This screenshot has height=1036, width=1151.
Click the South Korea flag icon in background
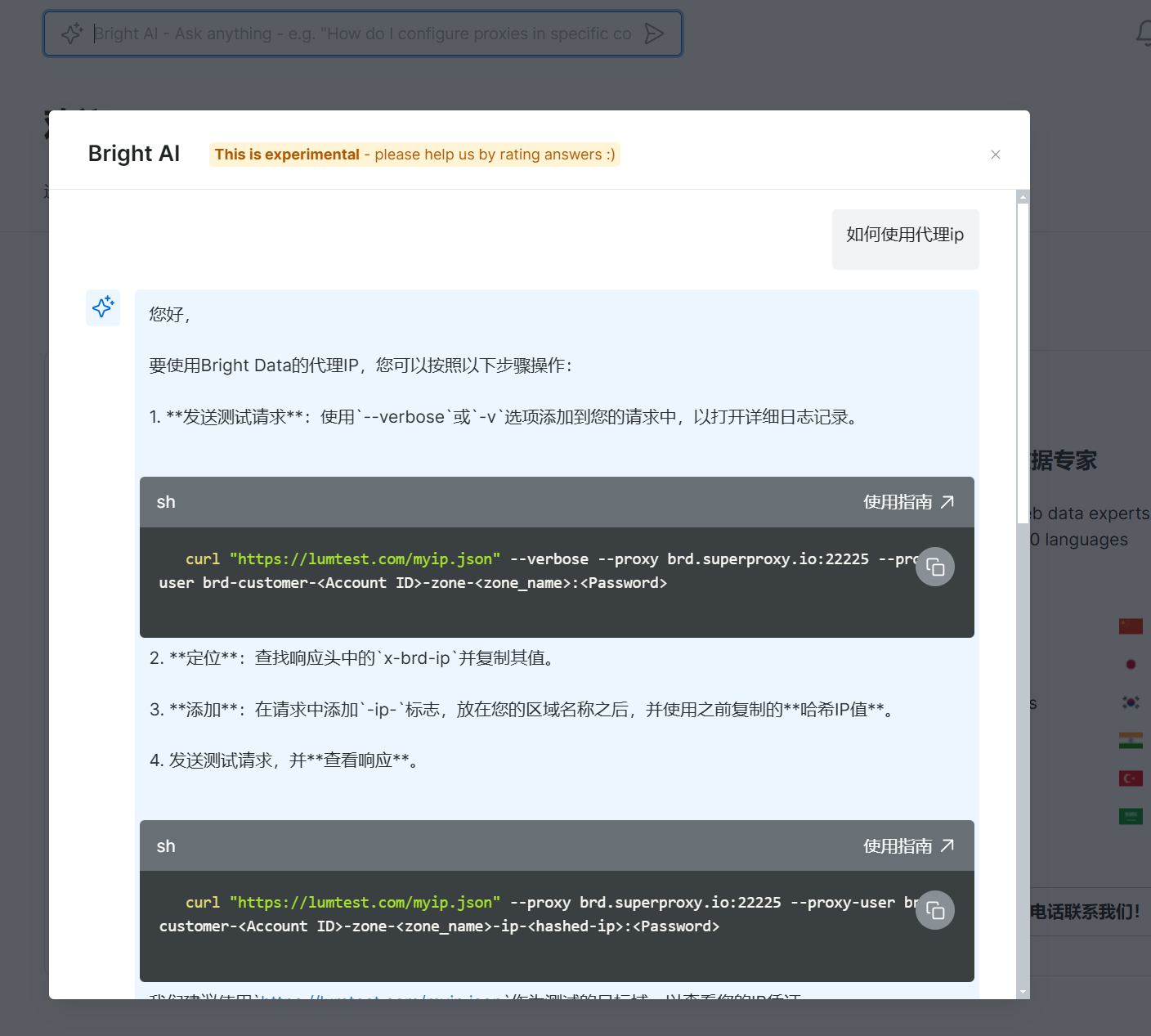pyautogui.click(x=1131, y=702)
